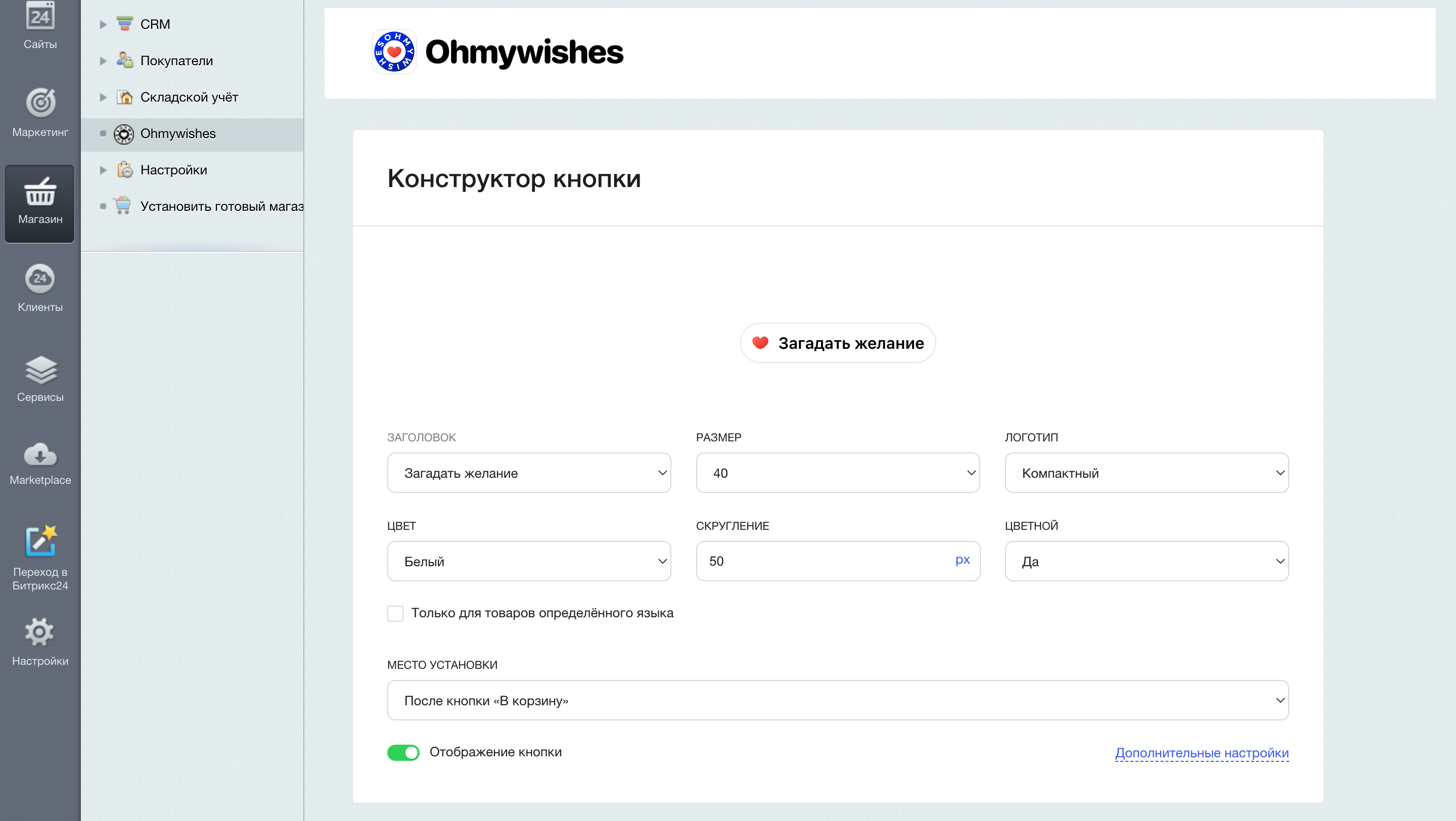Select the Маркетинг icon in the sidebar
Screen dimensions: 1456x821
39,113
